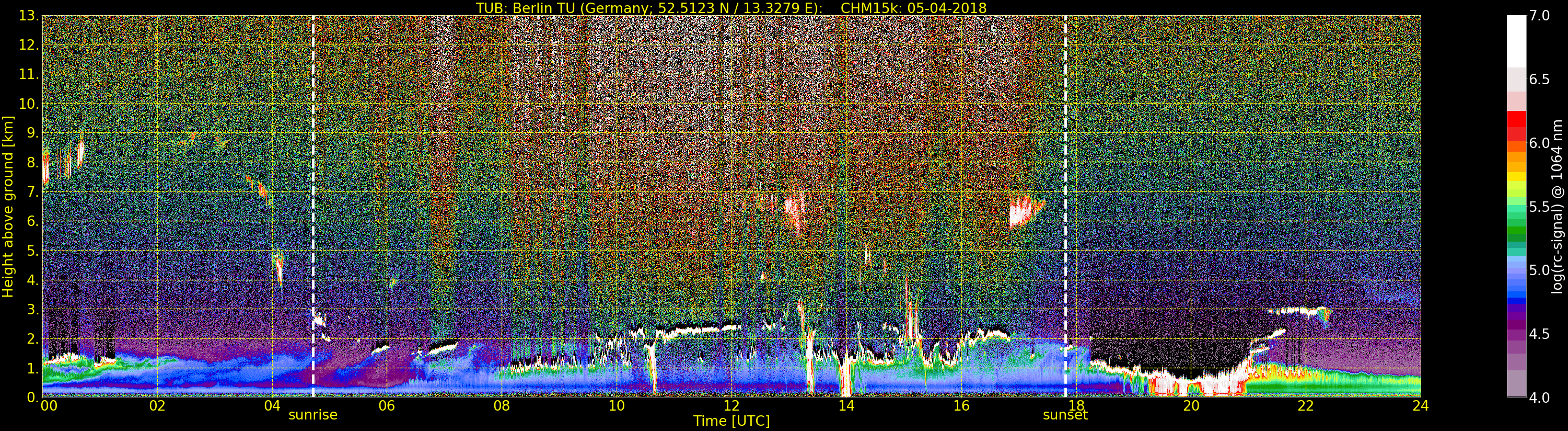1568x431 pixels.
Task: Select the 'Height above ground [km]' axis label
Action: pyautogui.click(x=8, y=206)
